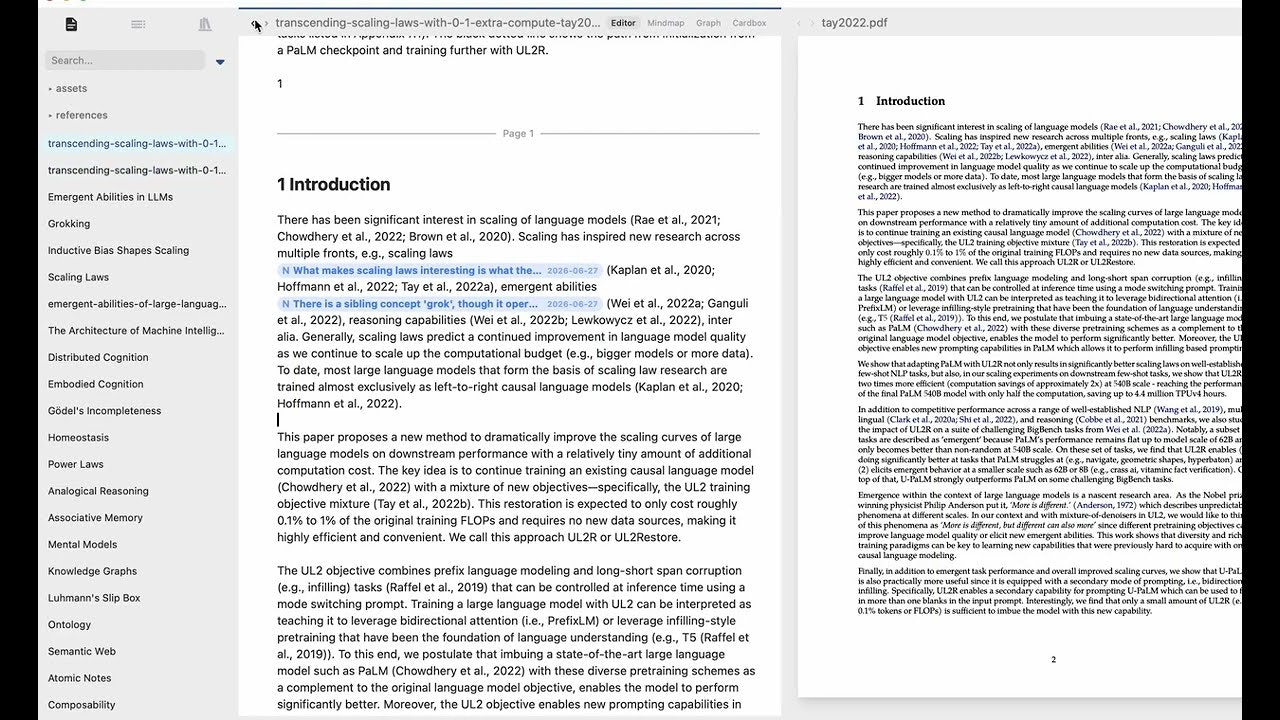The width and height of the screenshot is (1280, 720).
Task: Open the Power Laws note
Action: point(75,464)
